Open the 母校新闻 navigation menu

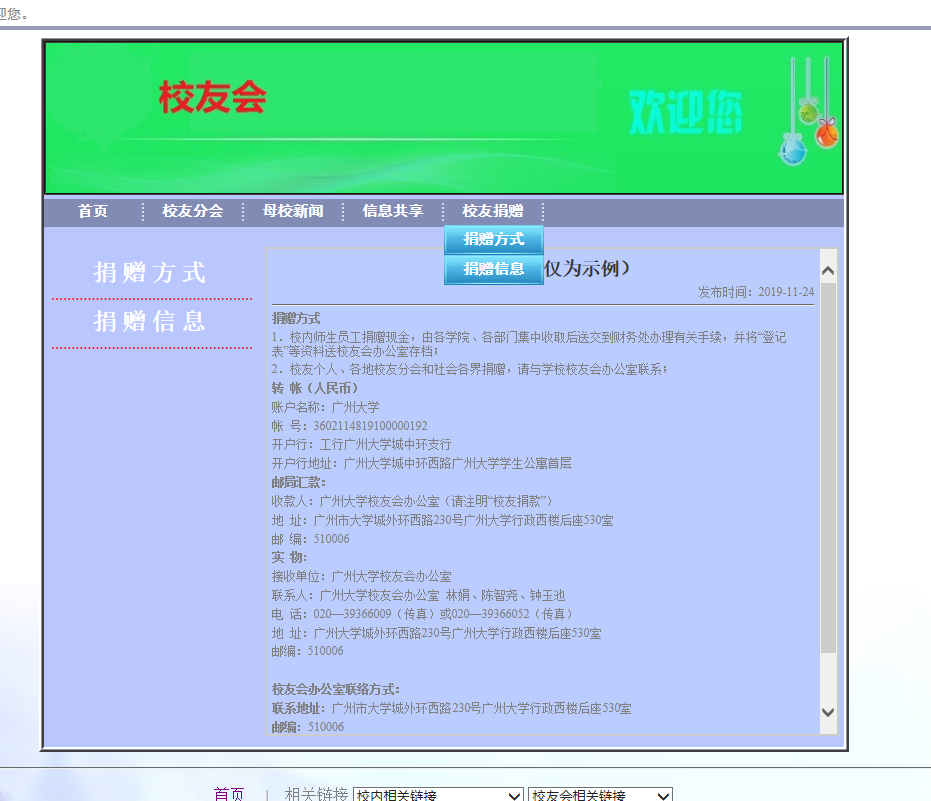292,211
